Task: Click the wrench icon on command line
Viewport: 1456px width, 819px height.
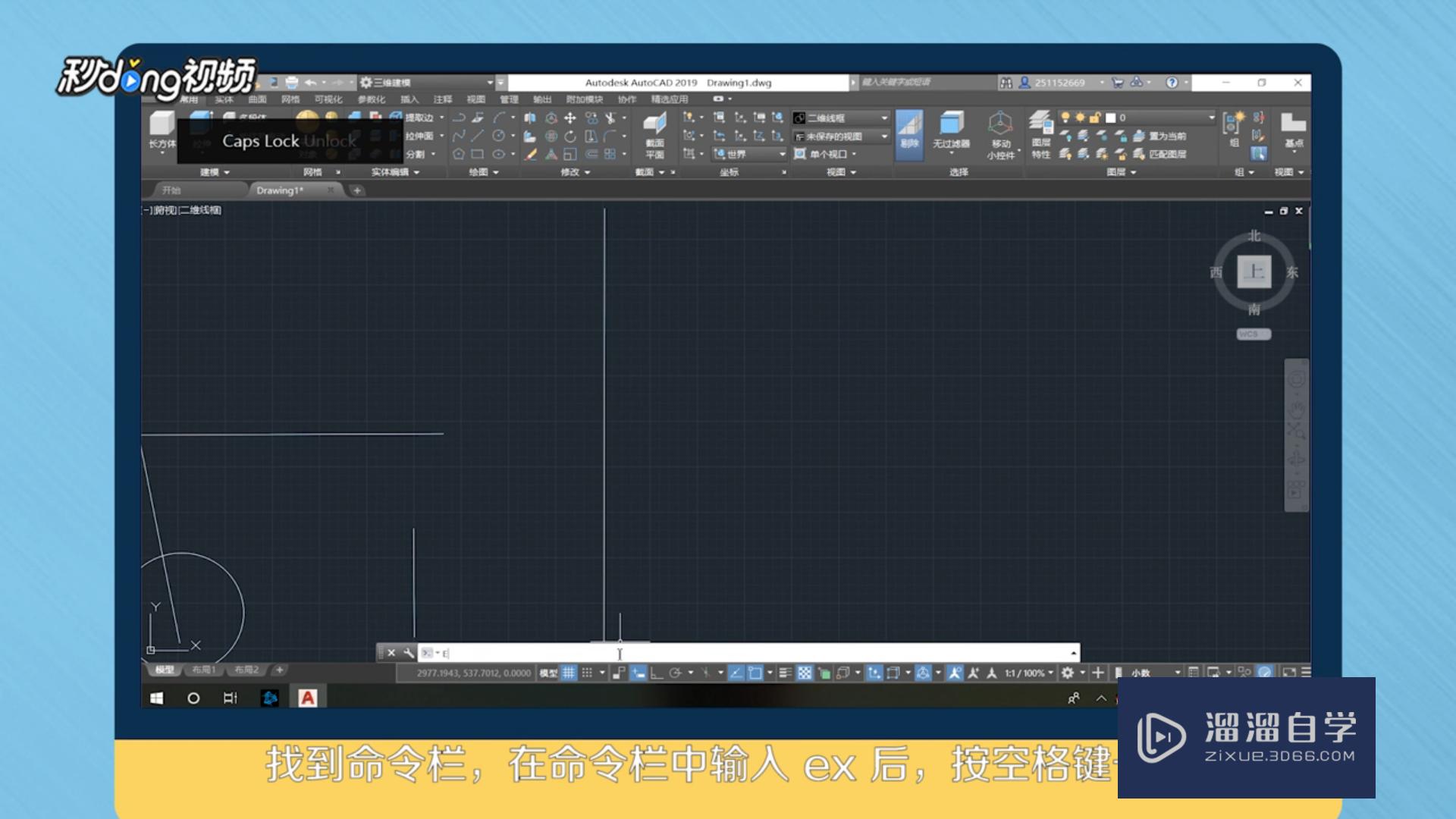Action: [409, 653]
